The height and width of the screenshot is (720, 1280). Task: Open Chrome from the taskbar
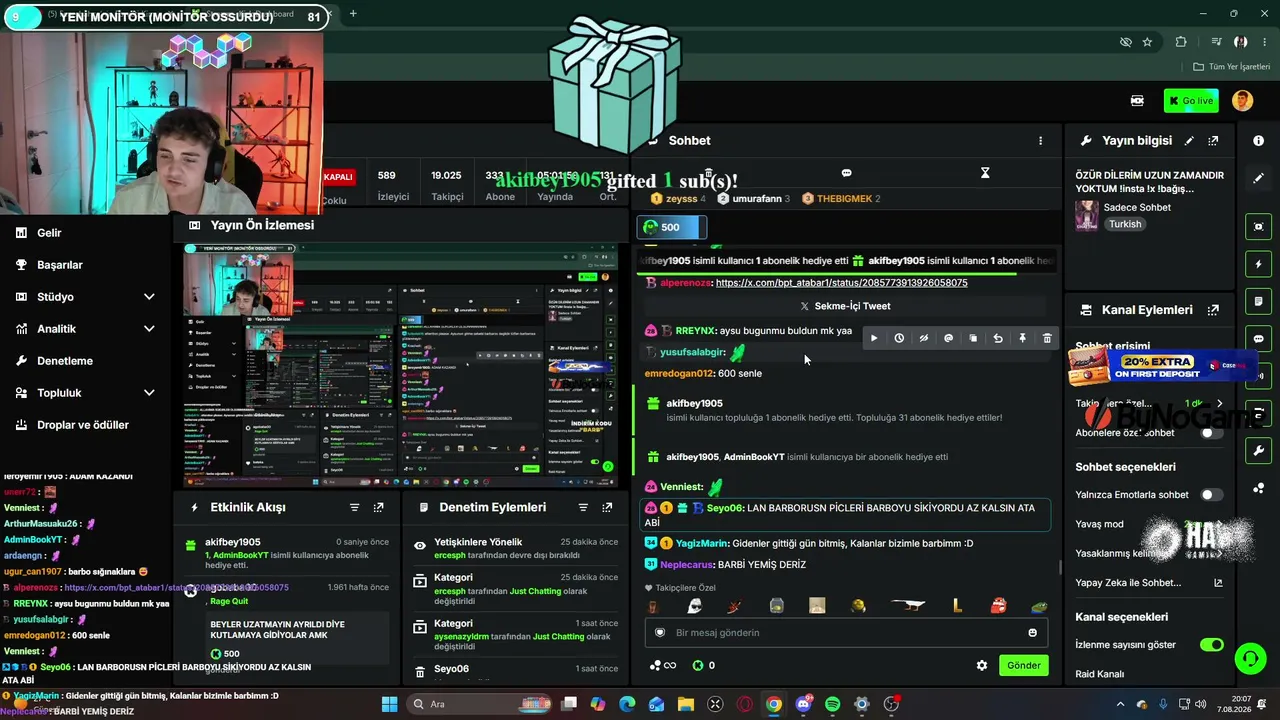click(x=774, y=704)
